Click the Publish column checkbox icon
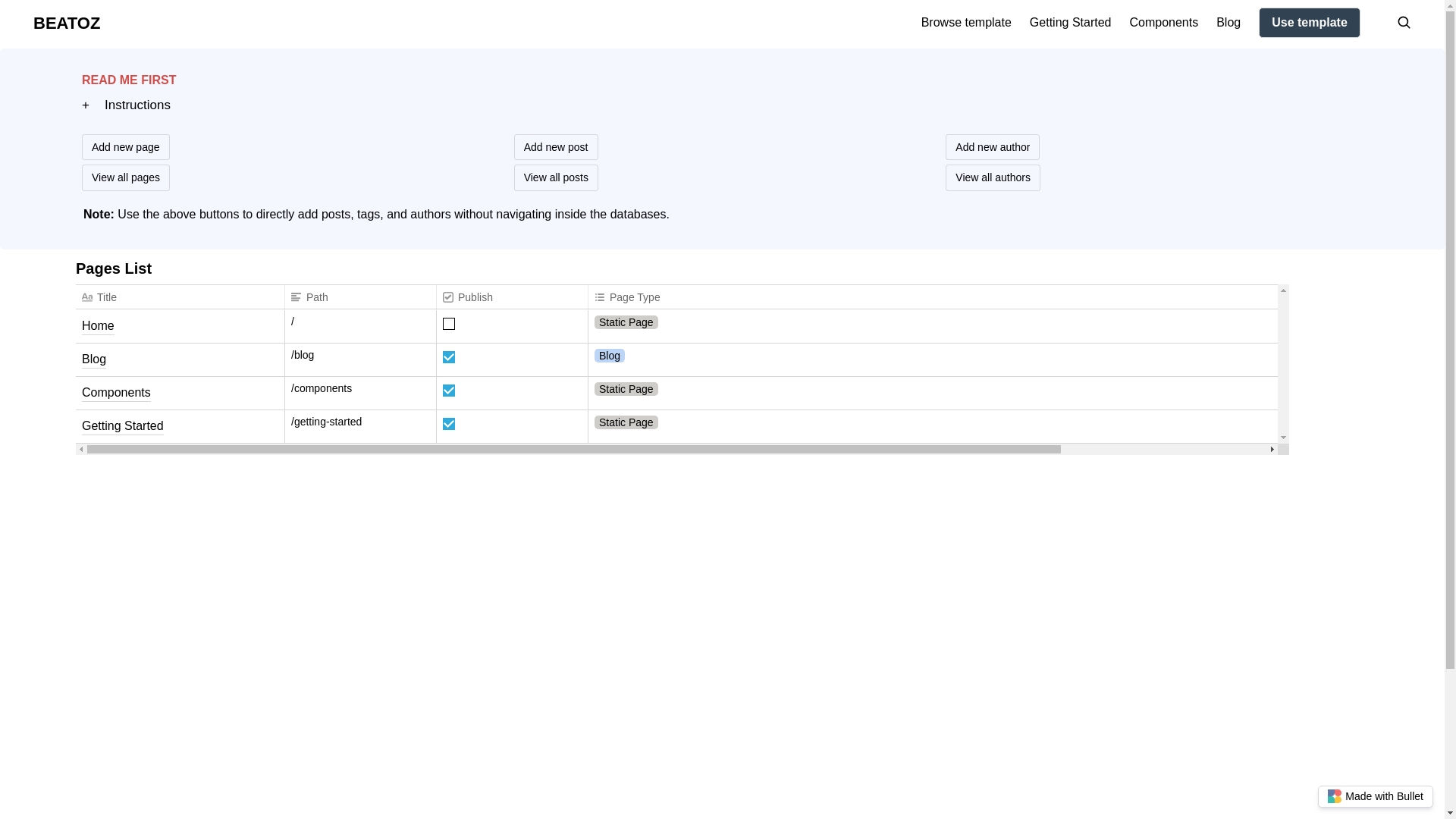Screen dimensions: 1456x819 click(x=448, y=297)
